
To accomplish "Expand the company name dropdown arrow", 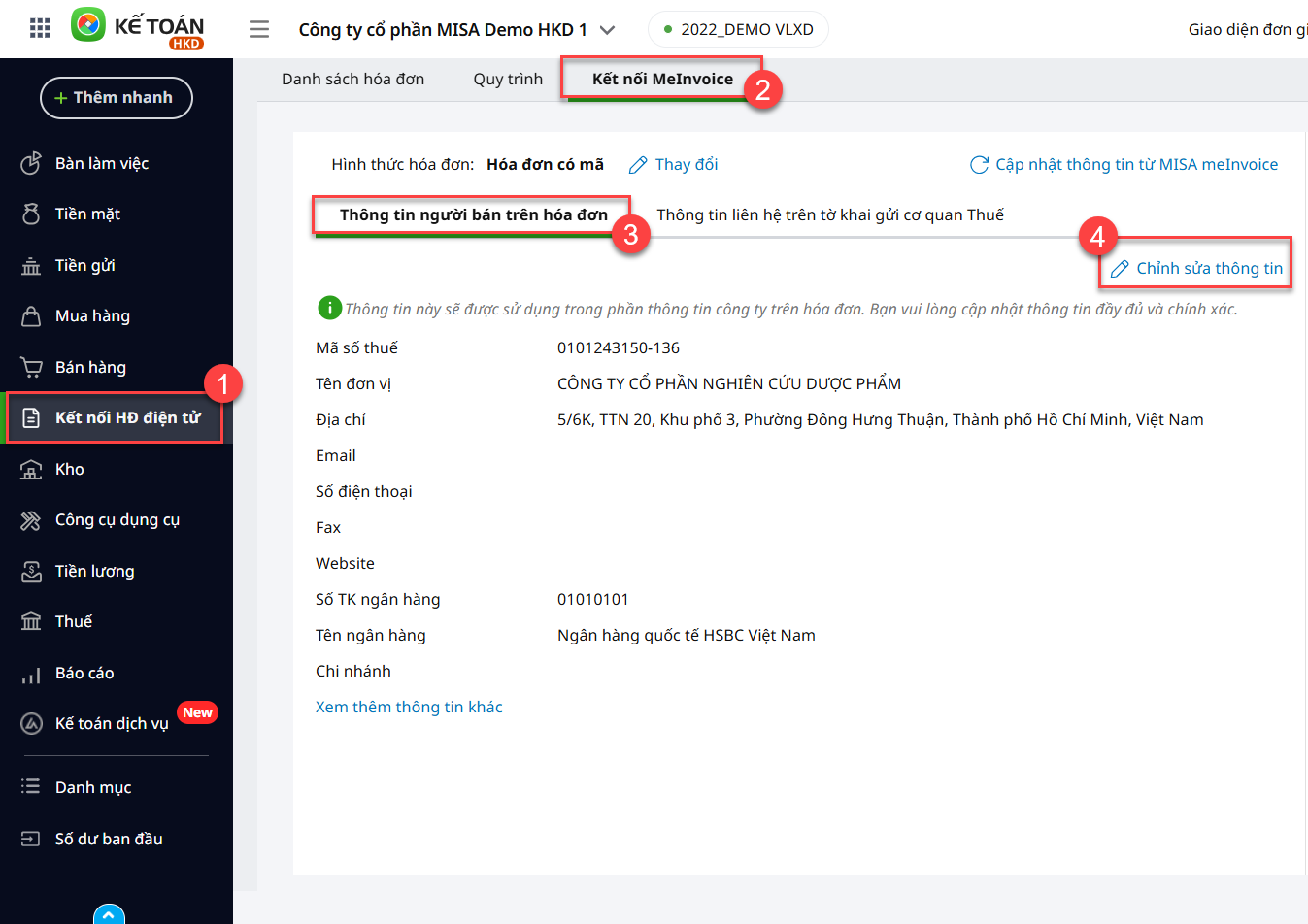I will pyautogui.click(x=608, y=30).
